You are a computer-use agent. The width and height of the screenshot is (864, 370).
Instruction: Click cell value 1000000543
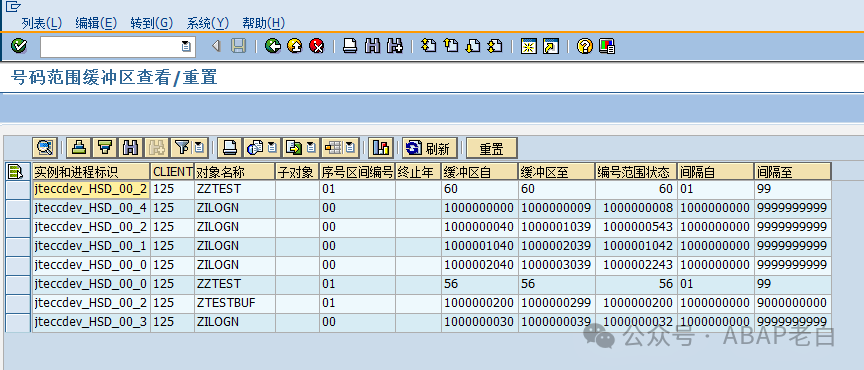coord(636,227)
